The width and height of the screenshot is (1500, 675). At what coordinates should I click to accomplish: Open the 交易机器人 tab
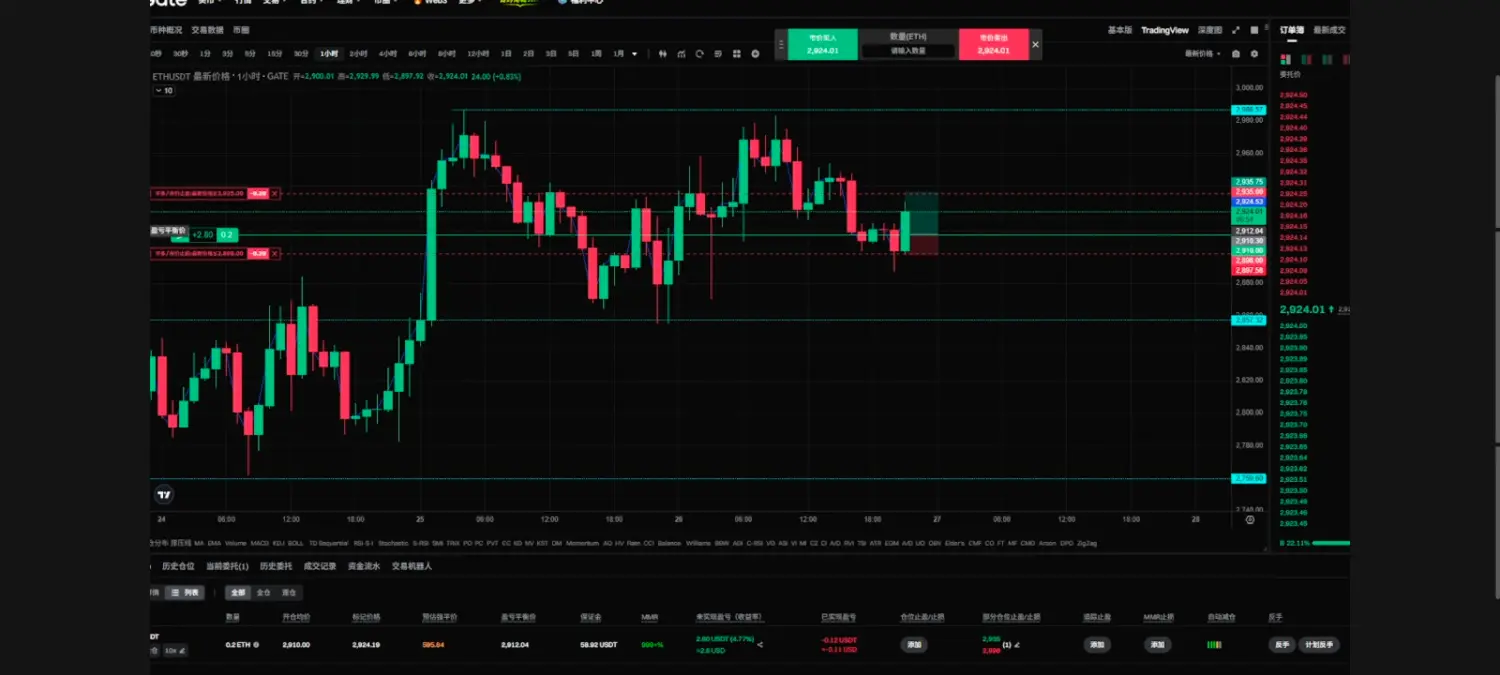pyautogui.click(x=412, y=566)
